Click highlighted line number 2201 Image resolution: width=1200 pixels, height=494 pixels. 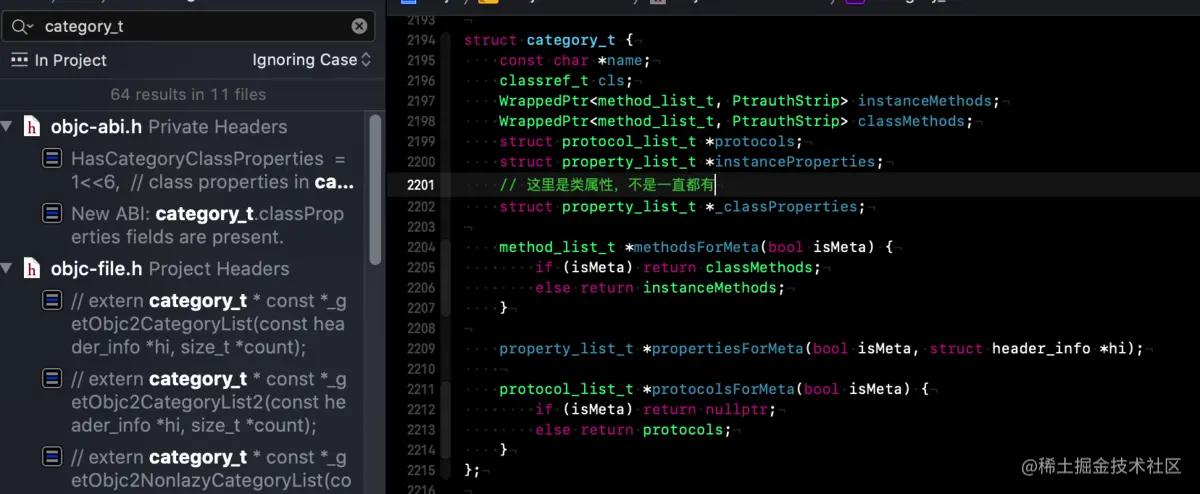pos(422,184)
